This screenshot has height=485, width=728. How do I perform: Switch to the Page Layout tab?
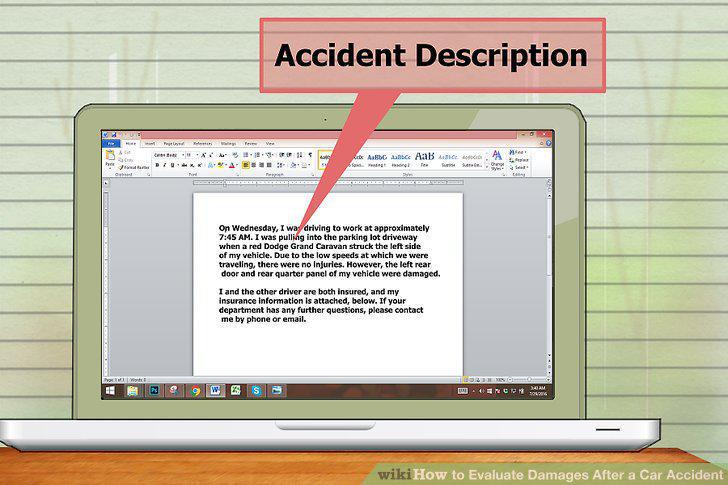(x=174, y=144)
